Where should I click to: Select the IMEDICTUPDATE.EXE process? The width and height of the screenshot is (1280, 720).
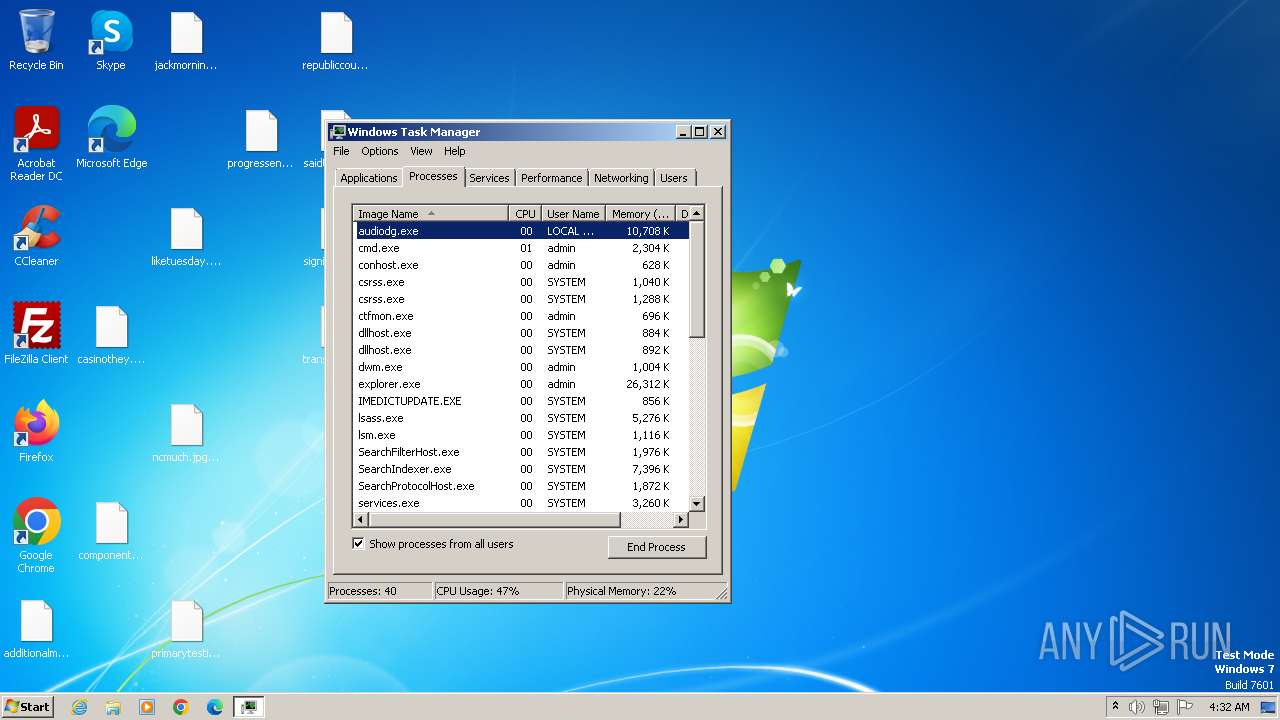click(x=521, y=401)
